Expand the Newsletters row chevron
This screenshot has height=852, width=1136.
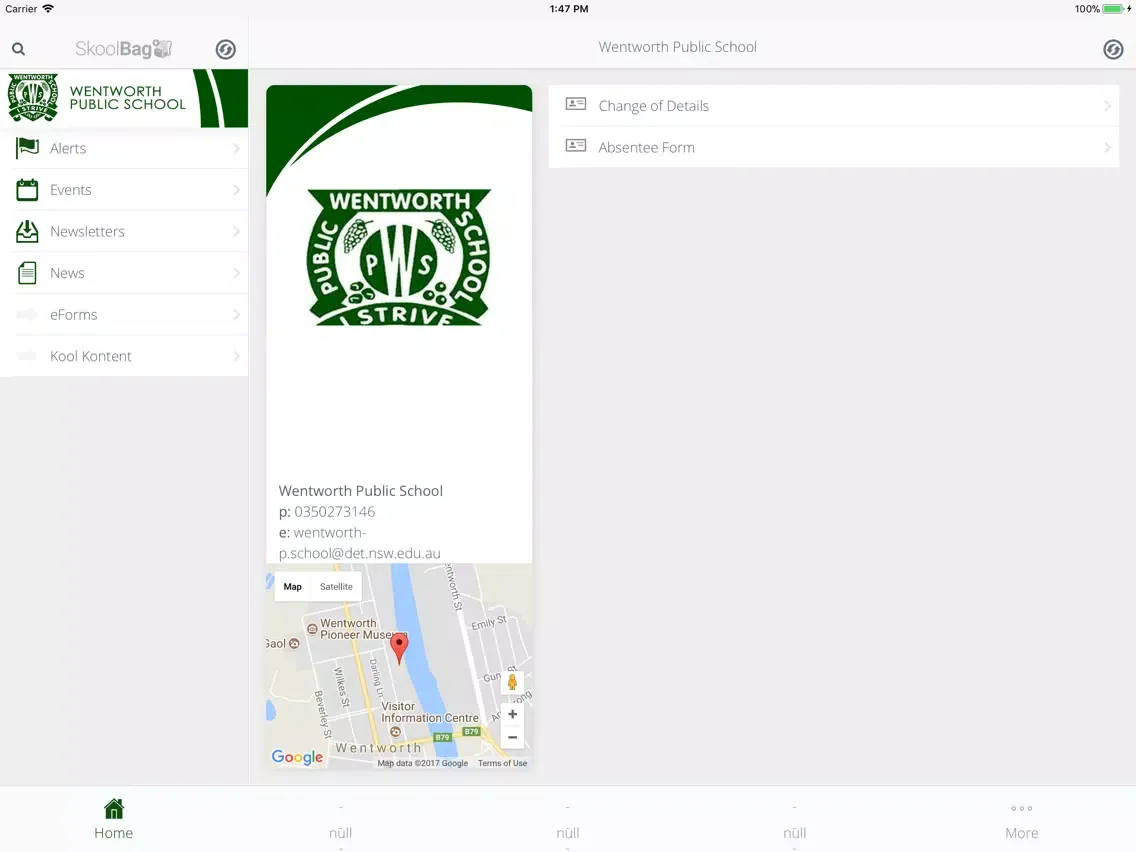tap(236, 231)
